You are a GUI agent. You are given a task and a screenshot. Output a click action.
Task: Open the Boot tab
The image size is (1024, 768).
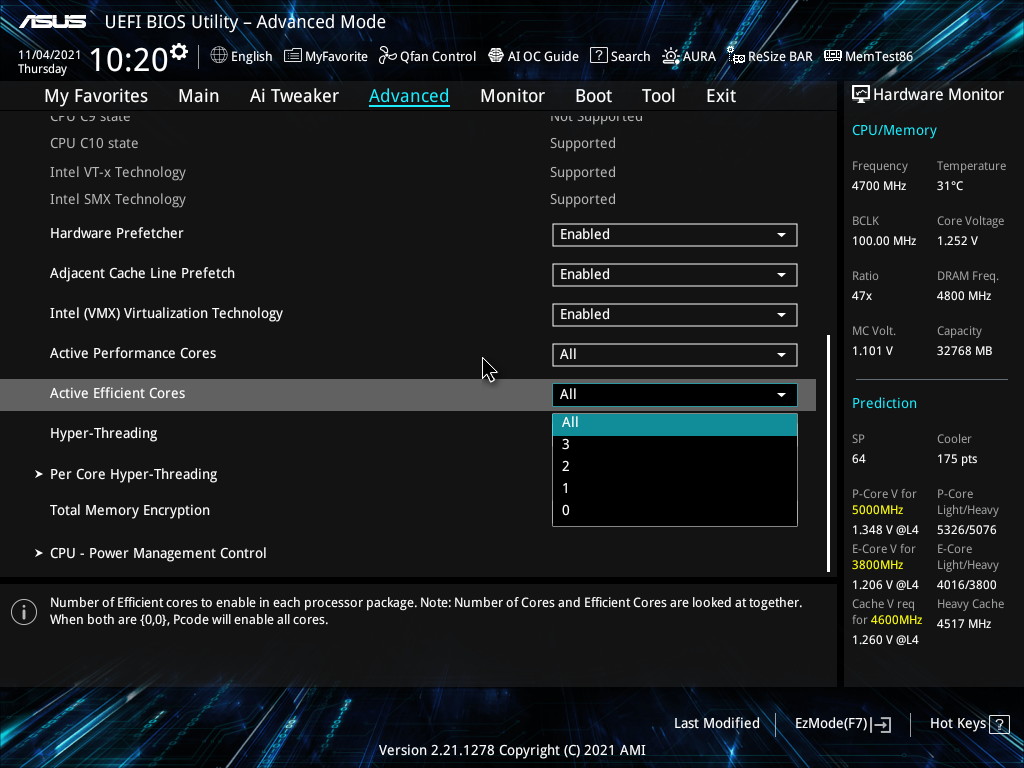[x=593, y=96]
